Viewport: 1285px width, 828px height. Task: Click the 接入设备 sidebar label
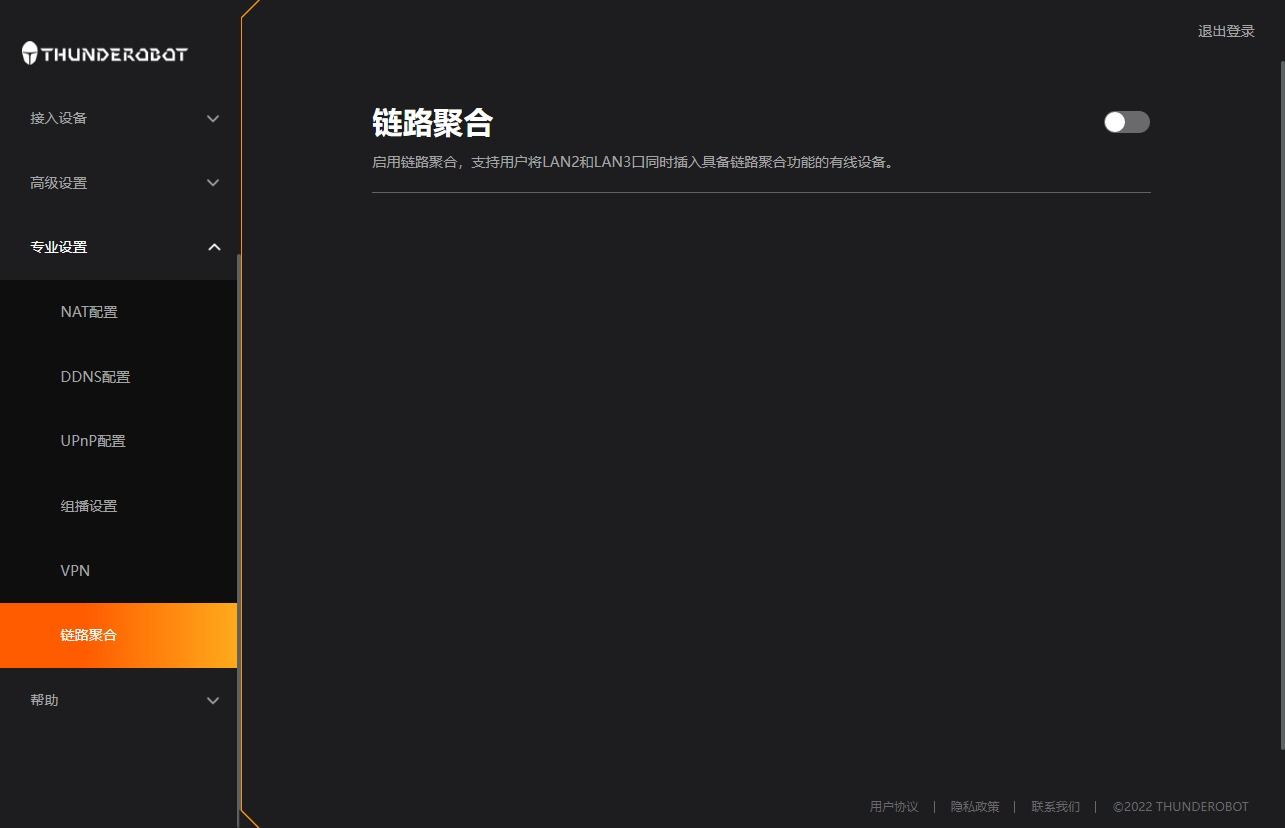(x=58, y=118)
